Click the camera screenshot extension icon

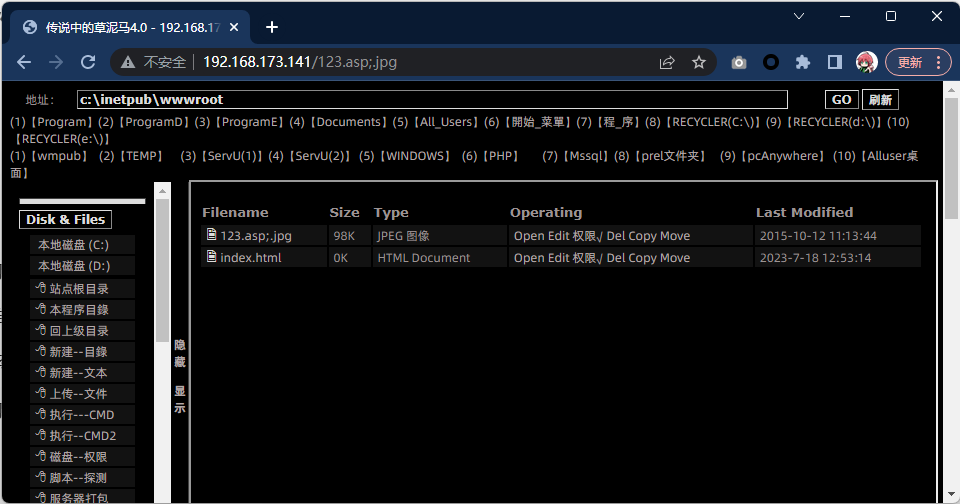739,62
